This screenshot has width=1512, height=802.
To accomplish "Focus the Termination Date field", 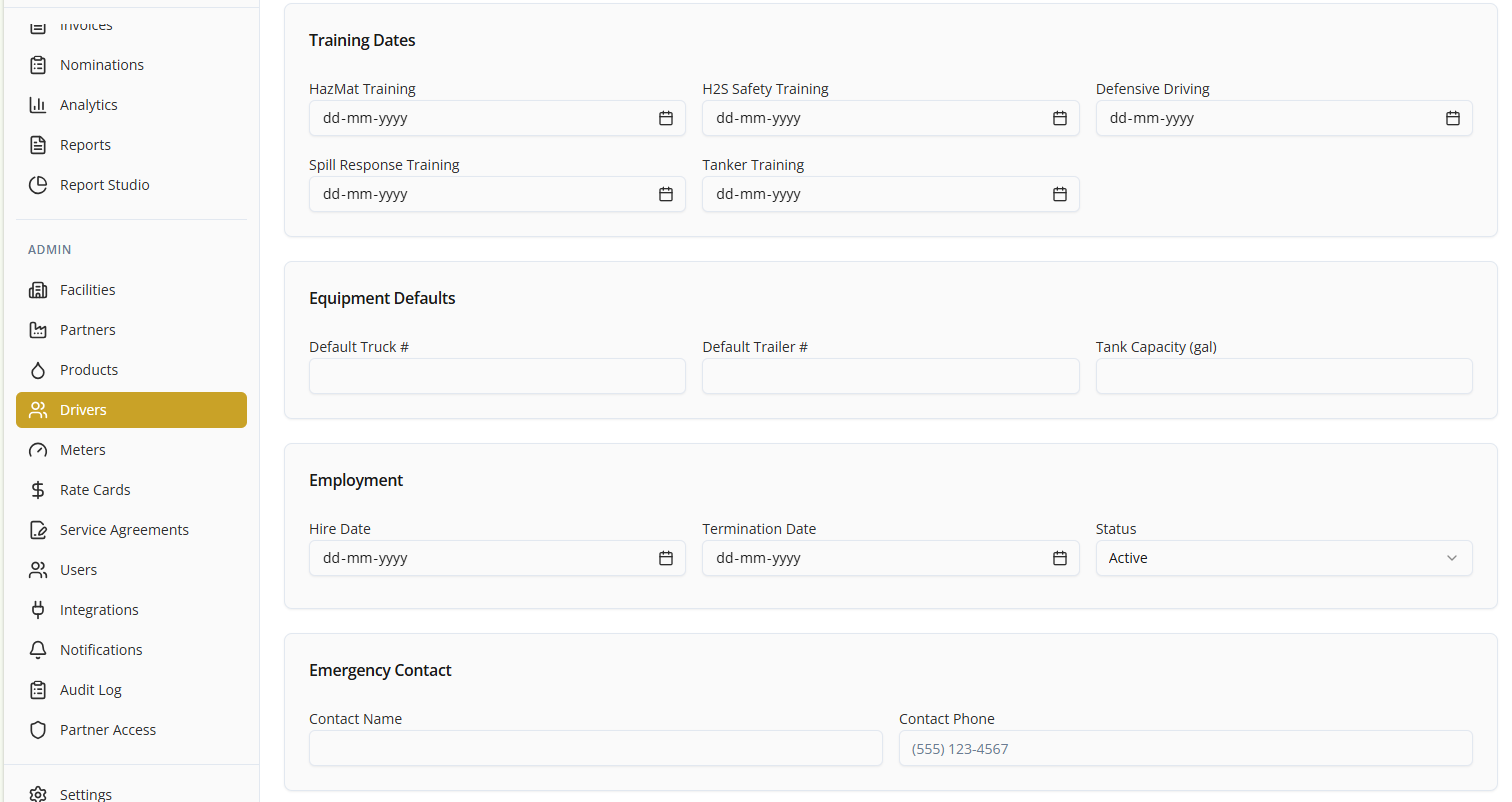I will (890, 558).
